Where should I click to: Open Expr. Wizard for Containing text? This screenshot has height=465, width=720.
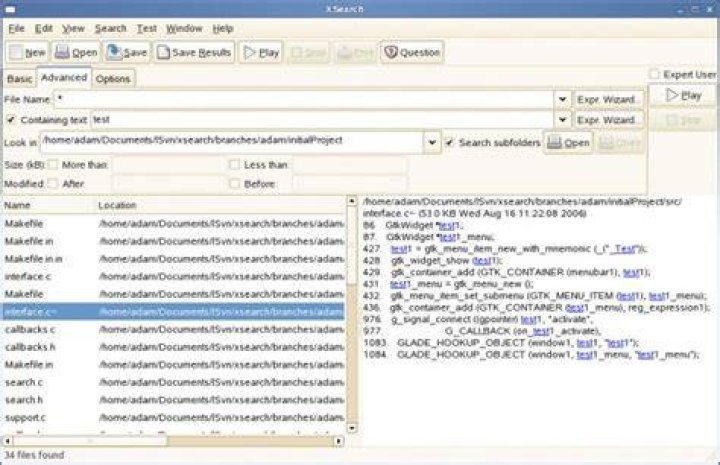(x=608, y=120)
